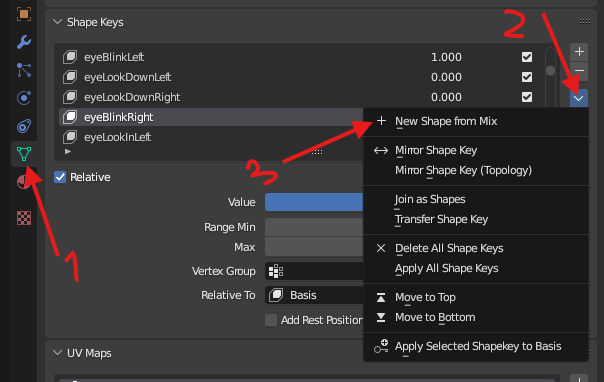The image size is (604, 382).
Task: Click the eyeBlinkLeft value 1.000
Action: (x=446, y=57)
